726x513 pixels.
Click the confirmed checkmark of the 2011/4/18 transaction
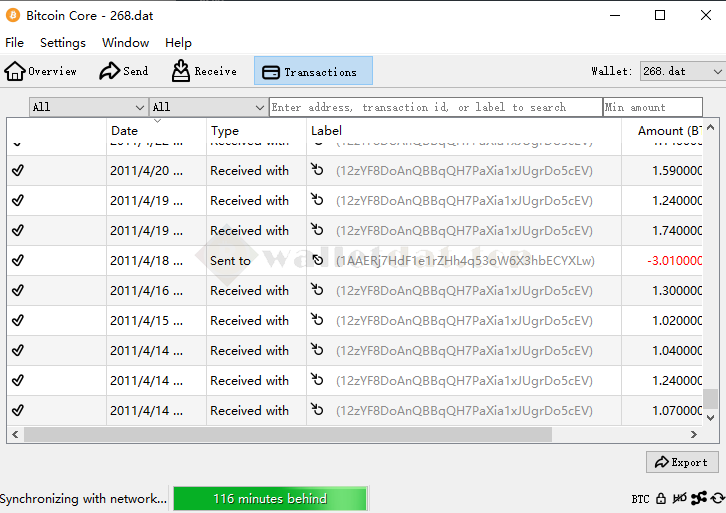coord(18,260)
